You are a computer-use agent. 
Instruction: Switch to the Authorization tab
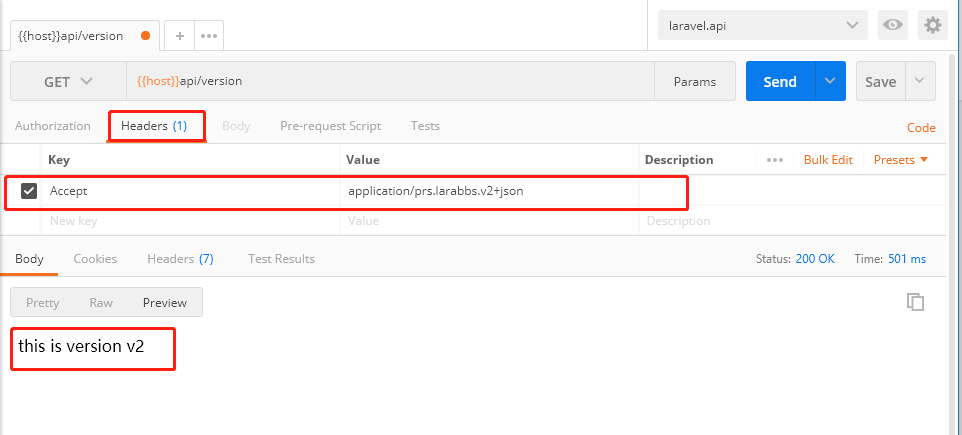53,126
